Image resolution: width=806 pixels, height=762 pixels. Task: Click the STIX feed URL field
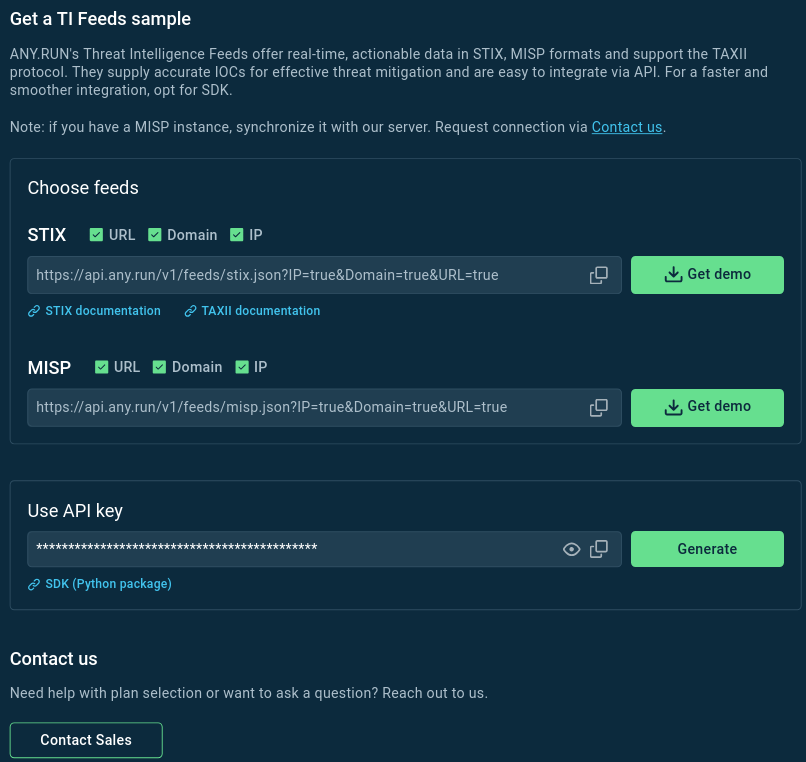point(300,275)
